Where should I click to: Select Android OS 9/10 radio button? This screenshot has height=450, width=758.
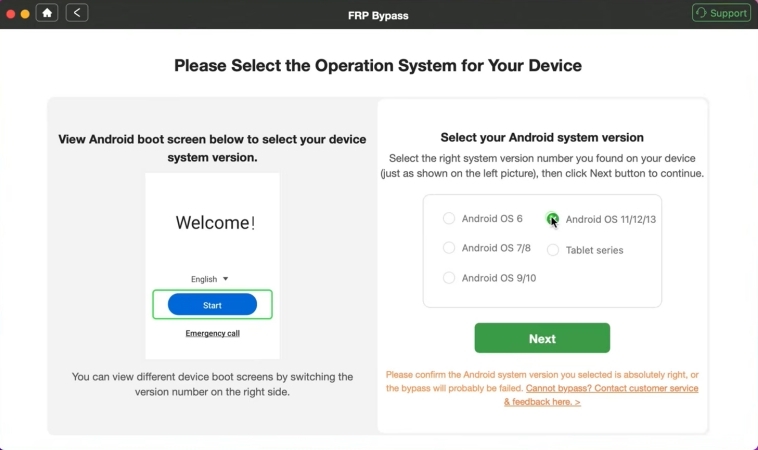point(449,278)
